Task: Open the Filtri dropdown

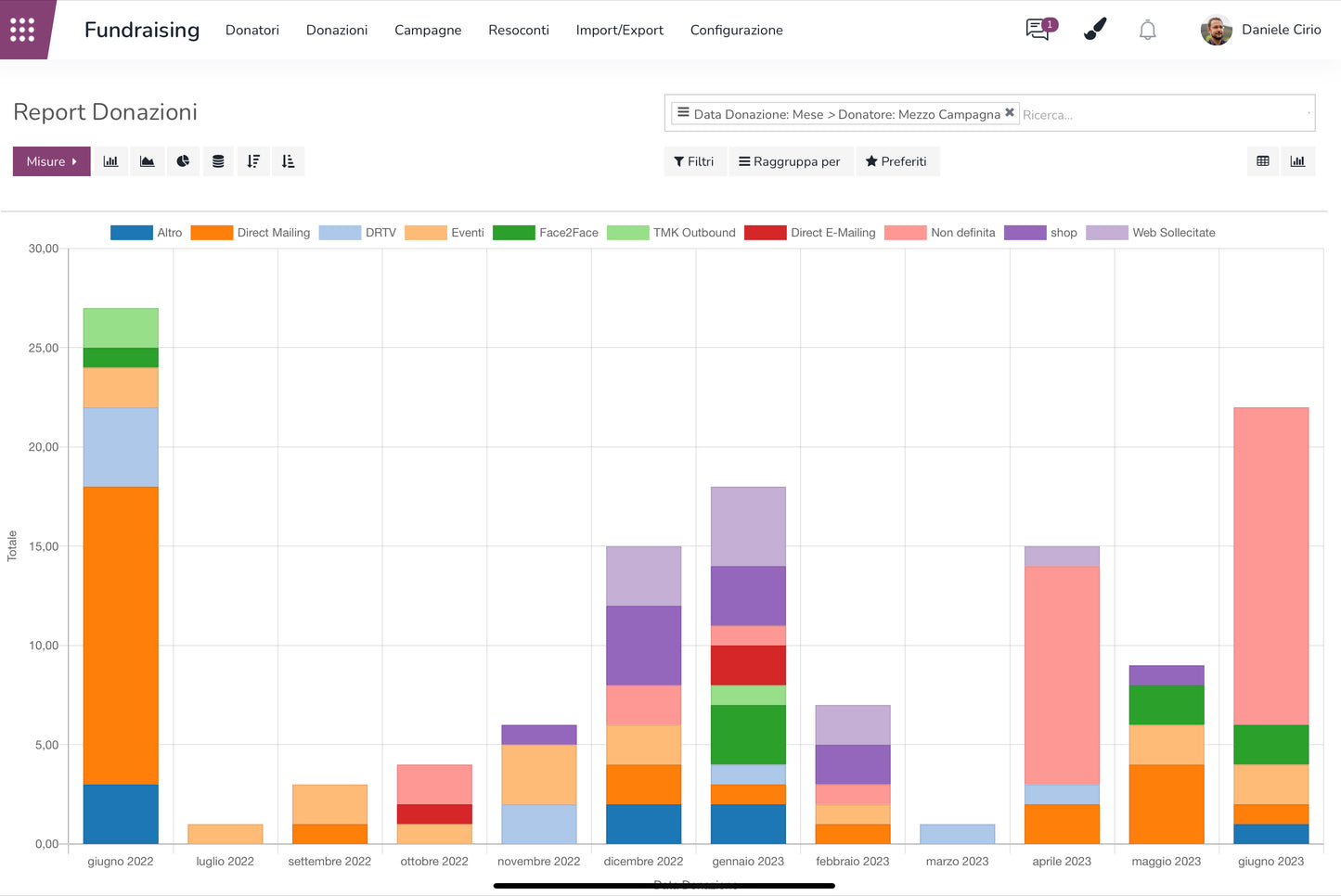Action: (x=694, y=161)
